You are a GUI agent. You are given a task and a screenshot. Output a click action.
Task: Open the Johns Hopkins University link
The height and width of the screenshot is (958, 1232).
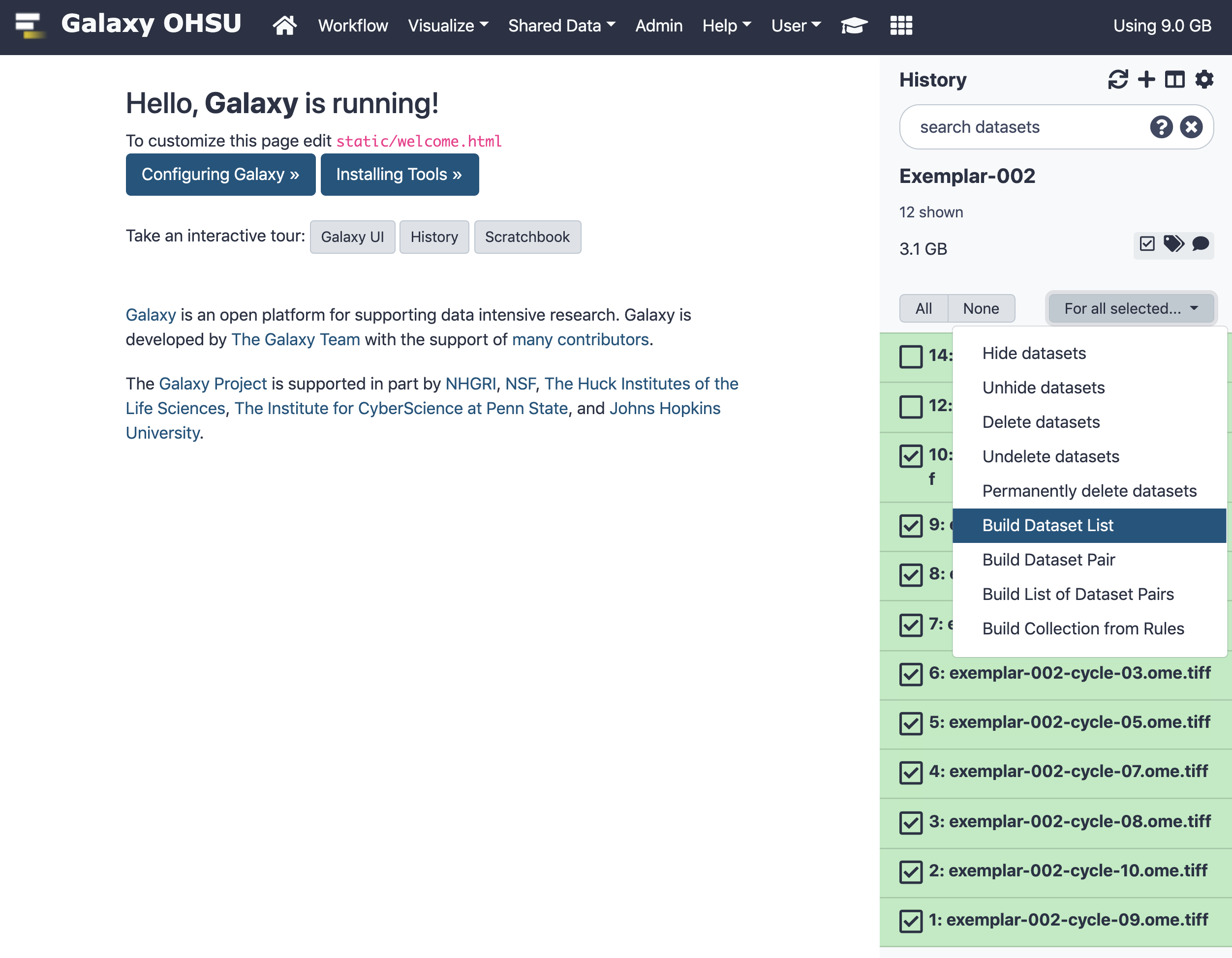pos(665,408)
